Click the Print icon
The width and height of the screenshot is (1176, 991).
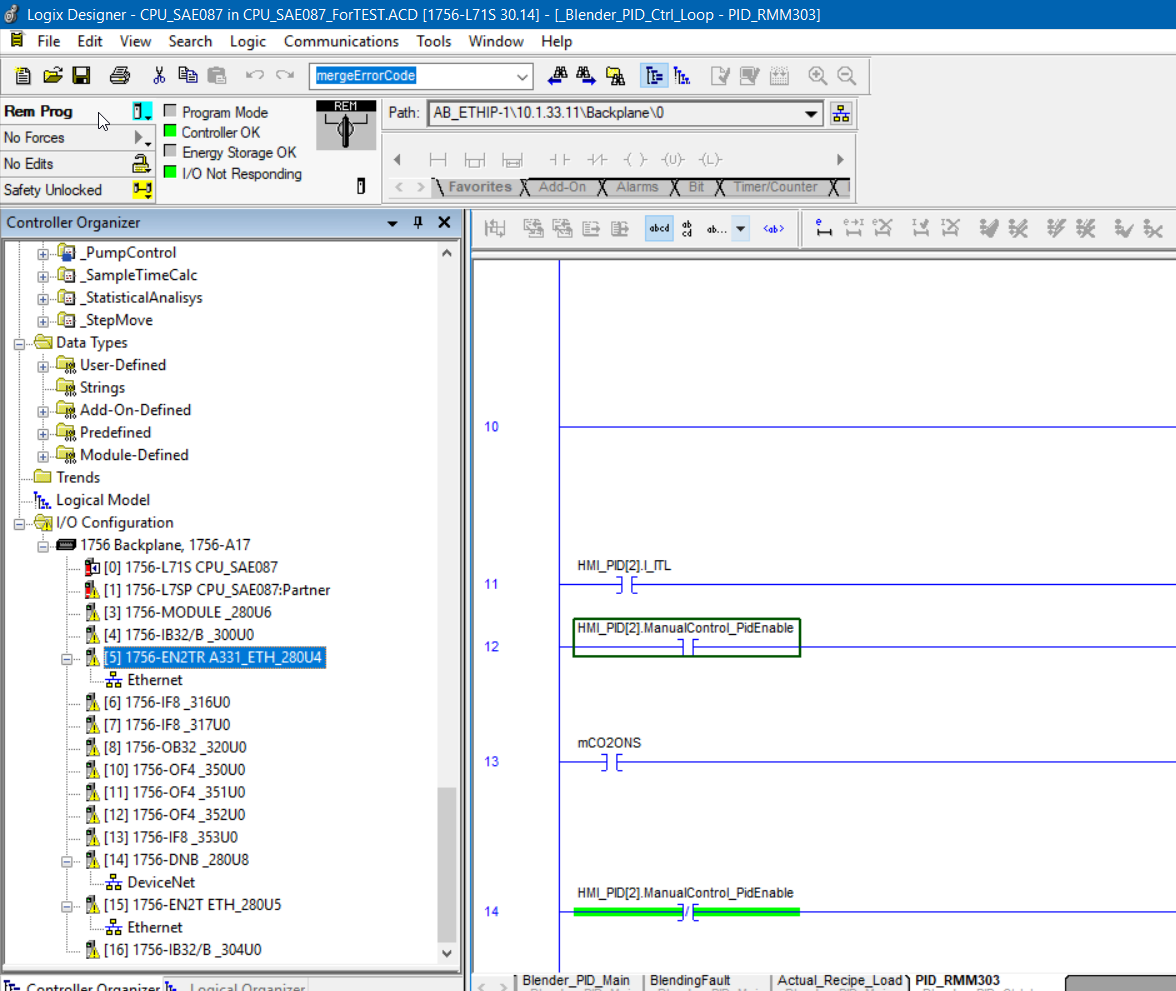click(x=120, y=76)
